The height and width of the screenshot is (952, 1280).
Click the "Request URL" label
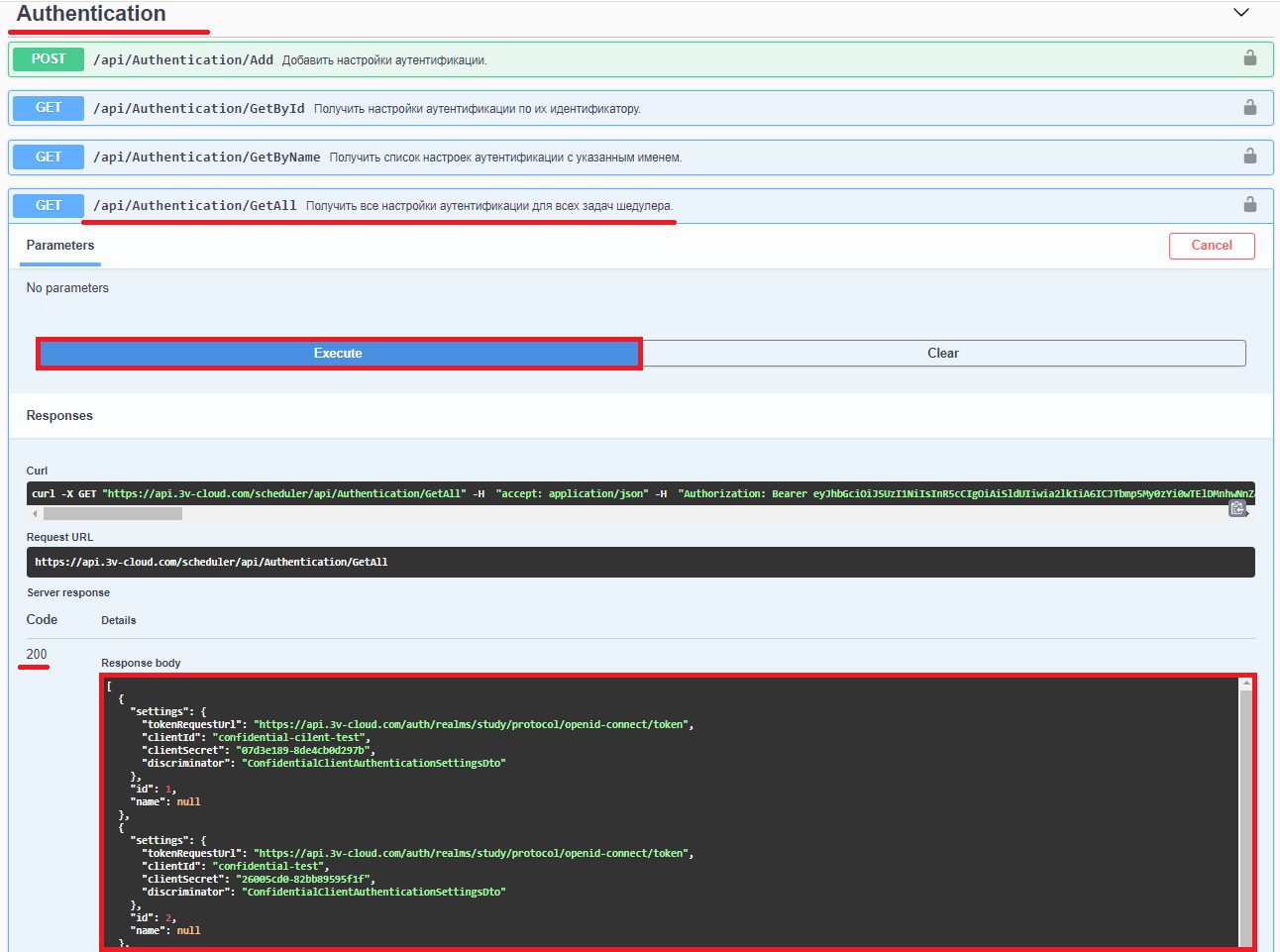point(59,537)
